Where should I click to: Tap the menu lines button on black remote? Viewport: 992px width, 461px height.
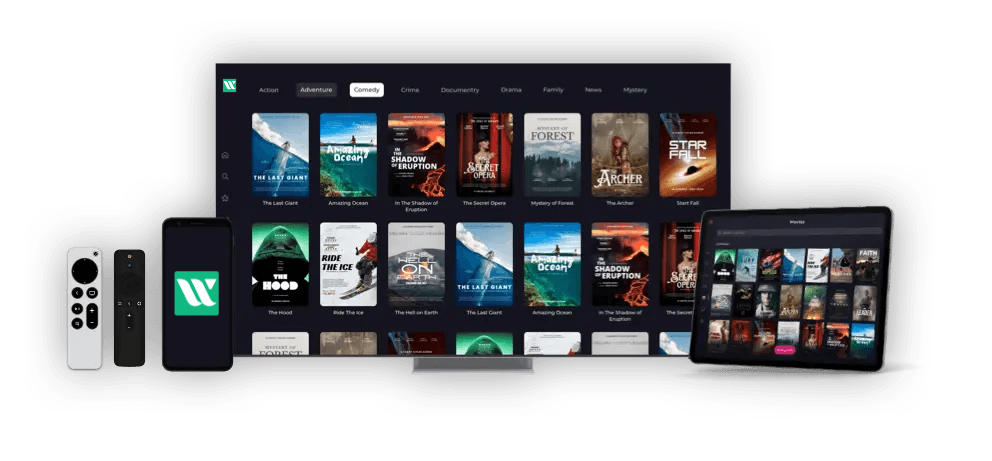click(120, 304)
